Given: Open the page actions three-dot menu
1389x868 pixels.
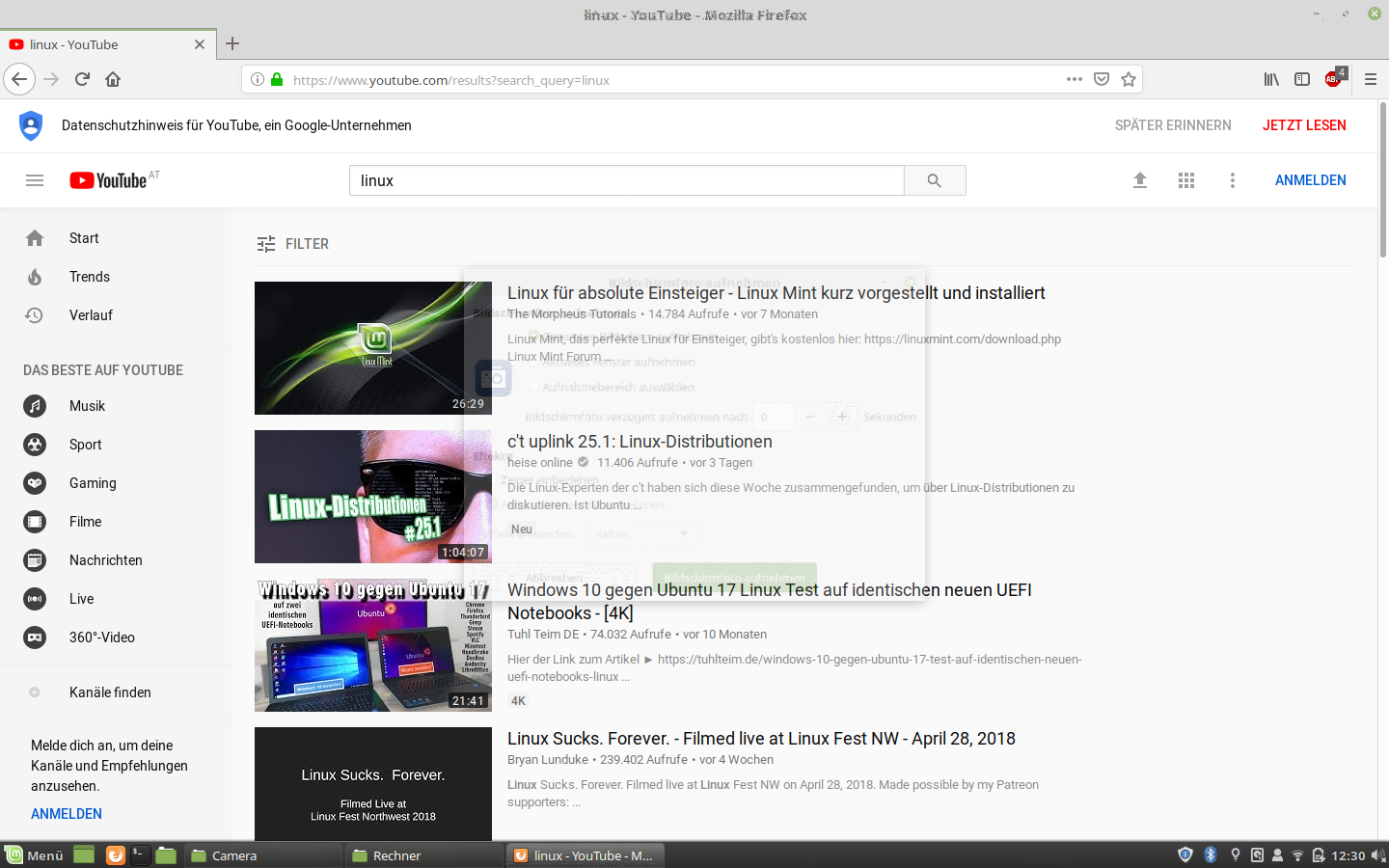Looking at the screenshot, I should click(1075, 79).
